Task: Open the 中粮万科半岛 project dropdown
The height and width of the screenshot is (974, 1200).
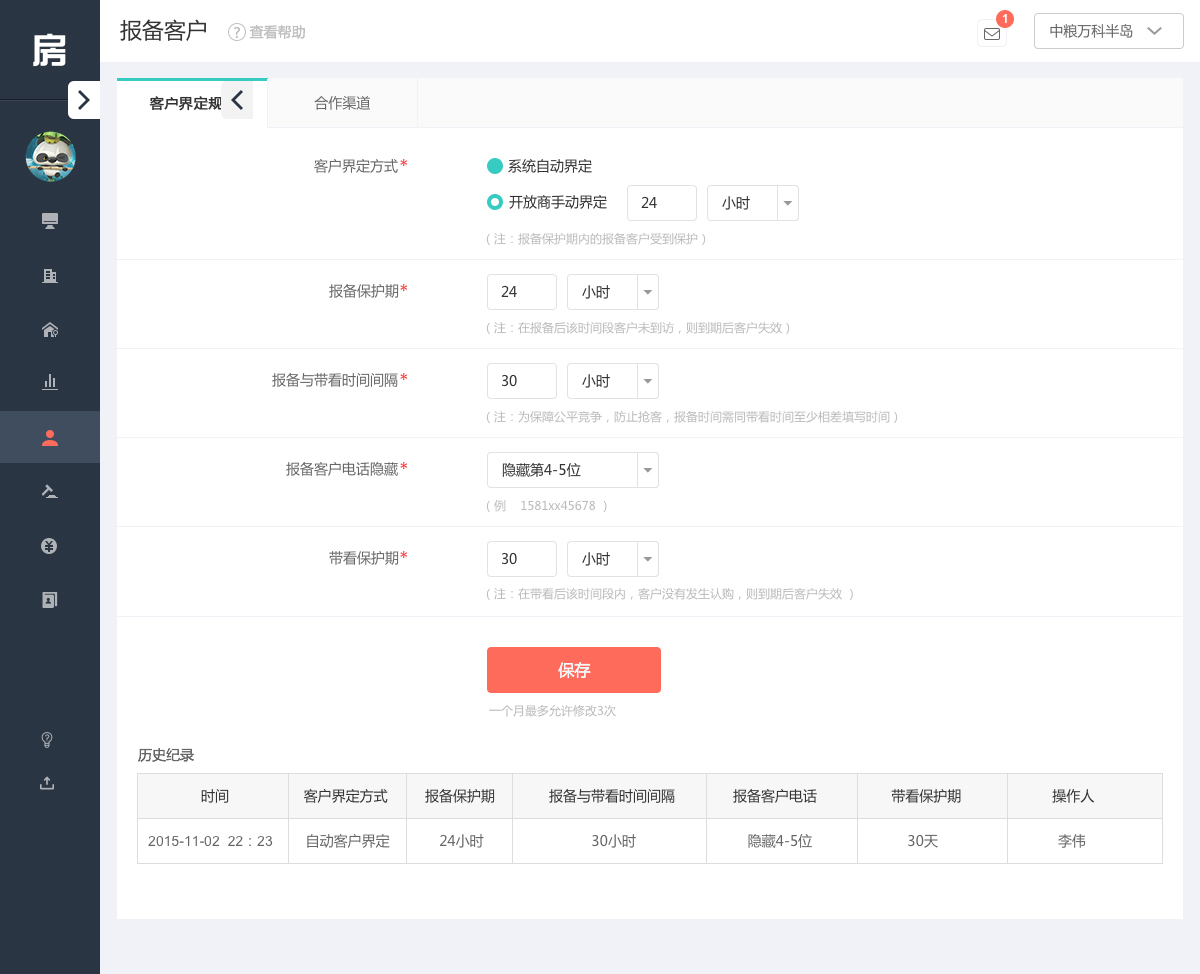Action: click(1108, 31)
